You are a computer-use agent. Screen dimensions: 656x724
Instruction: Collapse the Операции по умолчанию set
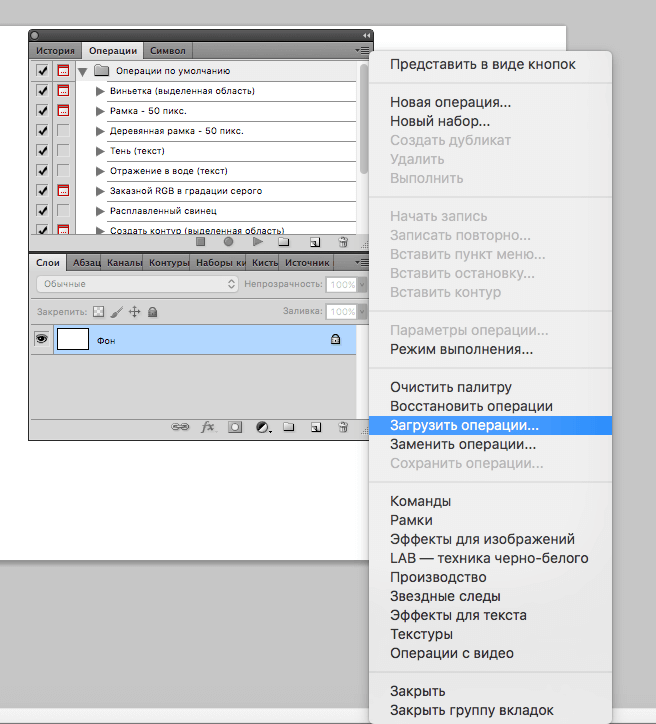pyautogui.click(x=83, y=71)
